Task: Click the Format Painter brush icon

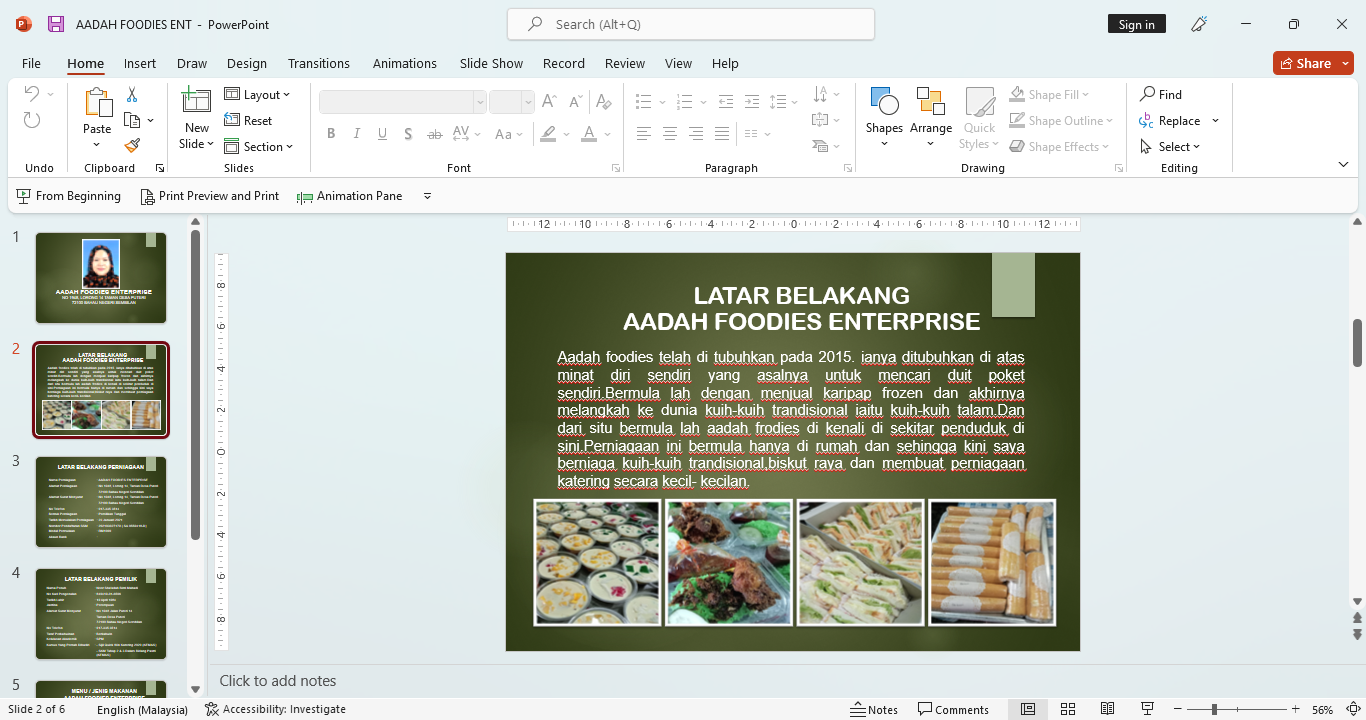Action: (131, 146)
